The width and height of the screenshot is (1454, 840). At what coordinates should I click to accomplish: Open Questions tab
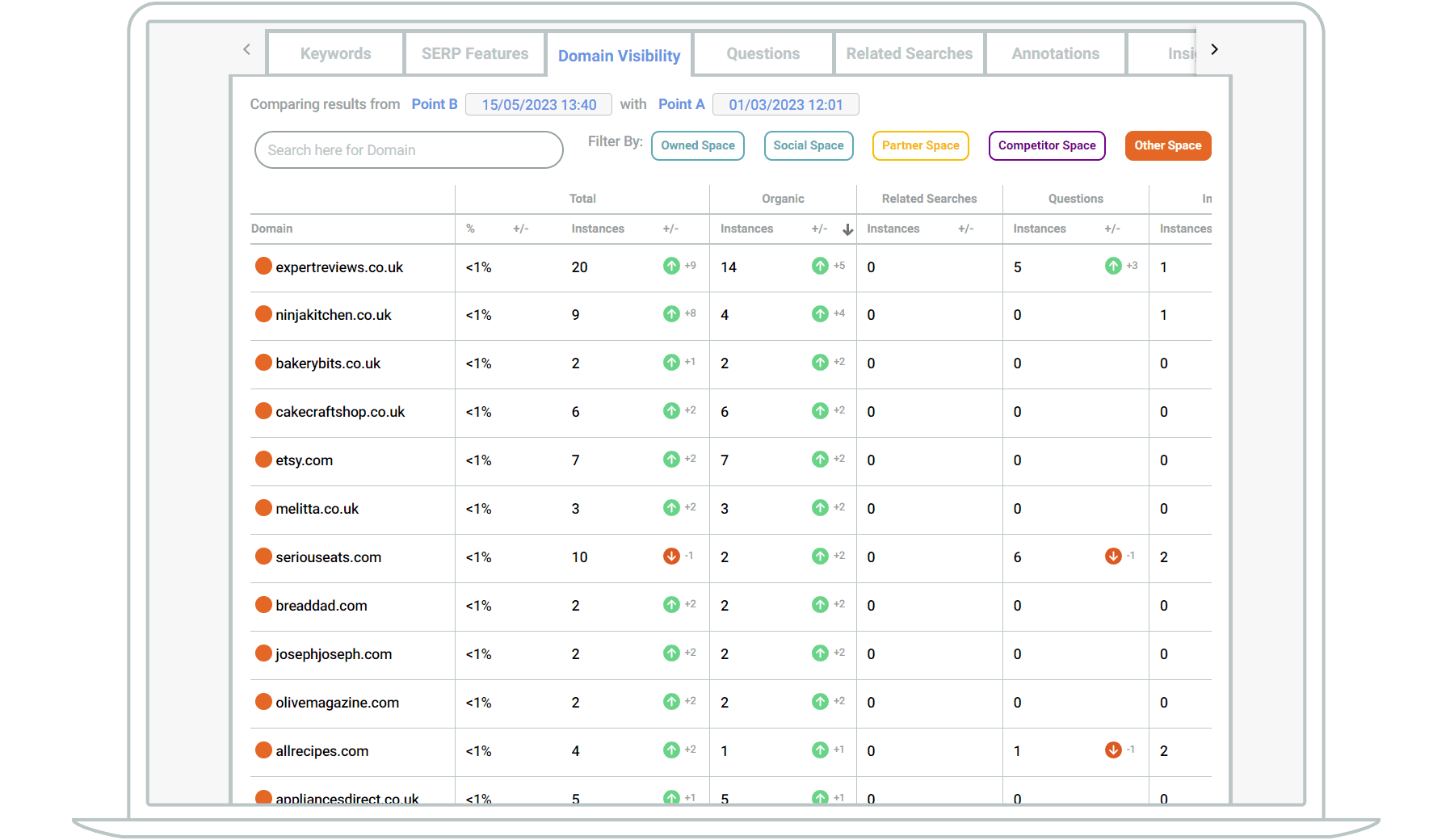pos(763,53)
